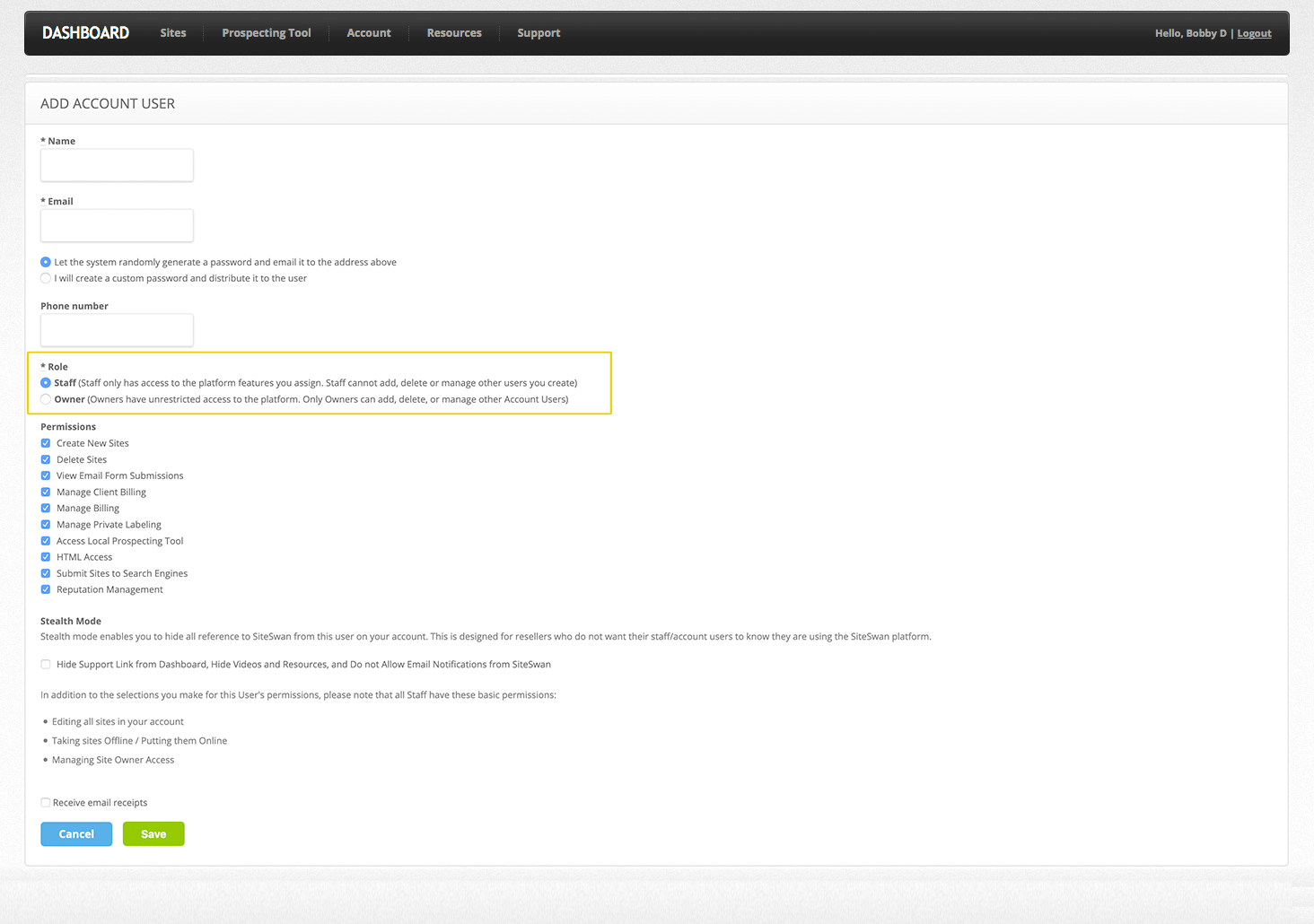1314x924 pixels.
Task: Go to the Account menu
Action: tap(369, 33)
